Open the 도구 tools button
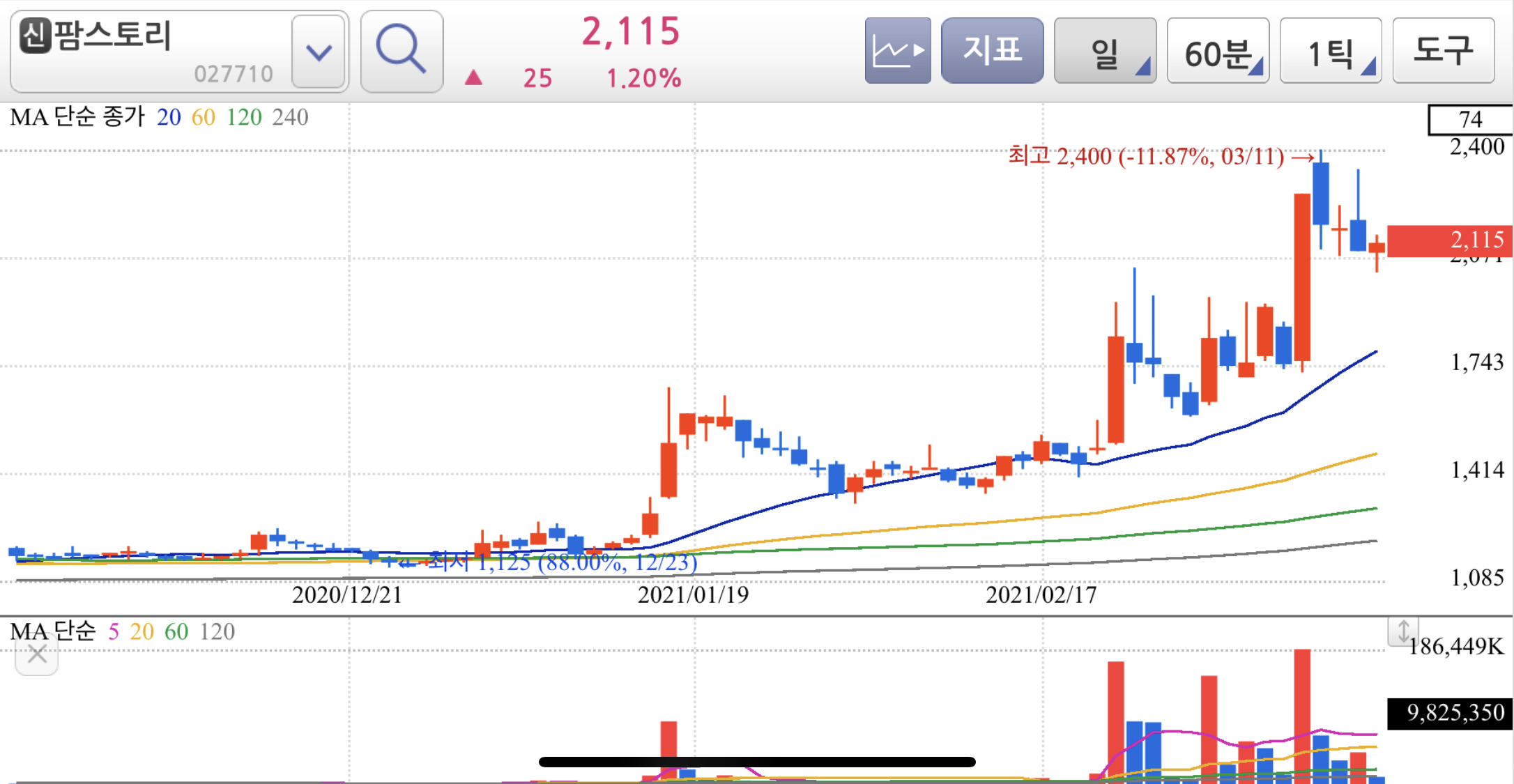The height and width of the screenshot is (784, 1514). 1444,51
